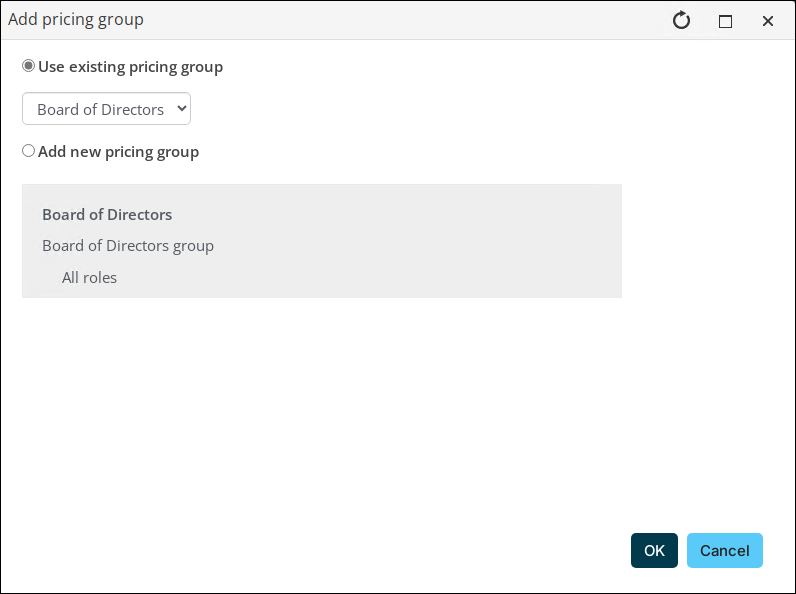Click the Add pricing group dialog title
The width and height of the screenshot is (796, 594).
point(76,20)
